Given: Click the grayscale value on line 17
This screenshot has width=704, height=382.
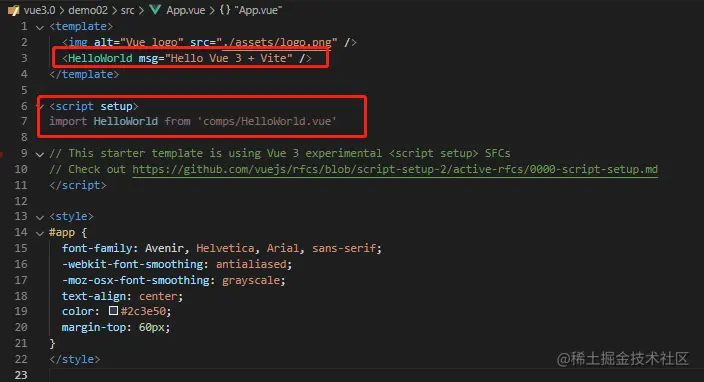Looking at the screenshot, I should click(251, 280).
